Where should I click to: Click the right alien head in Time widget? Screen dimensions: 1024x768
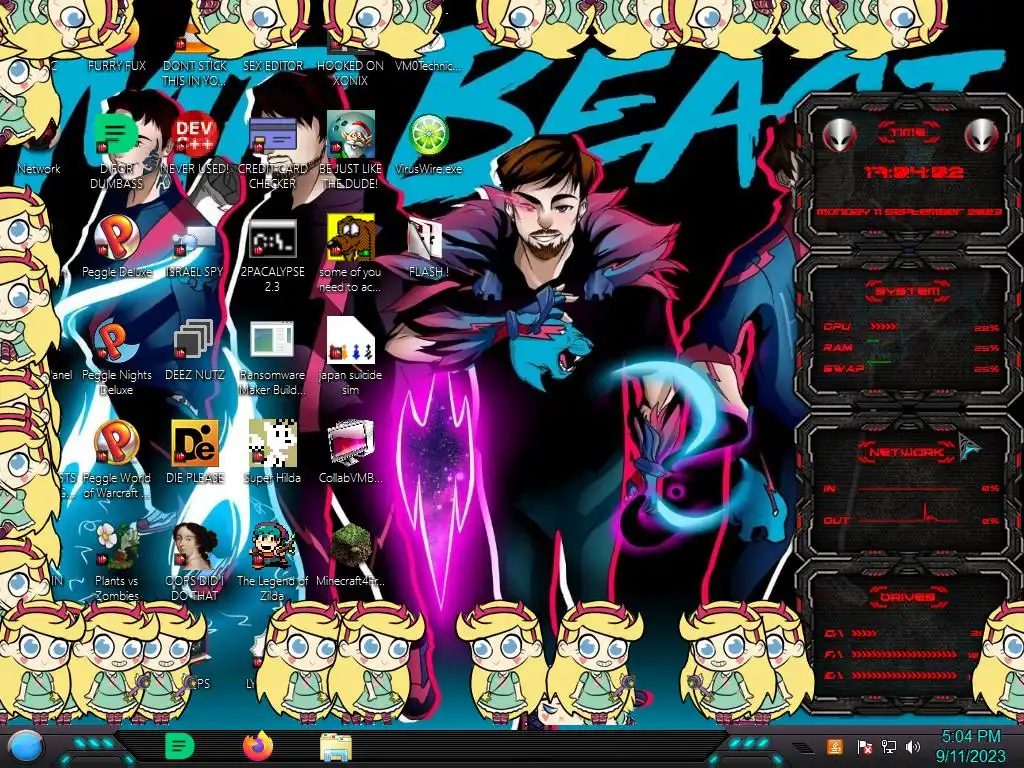click(x=982, y=136)
